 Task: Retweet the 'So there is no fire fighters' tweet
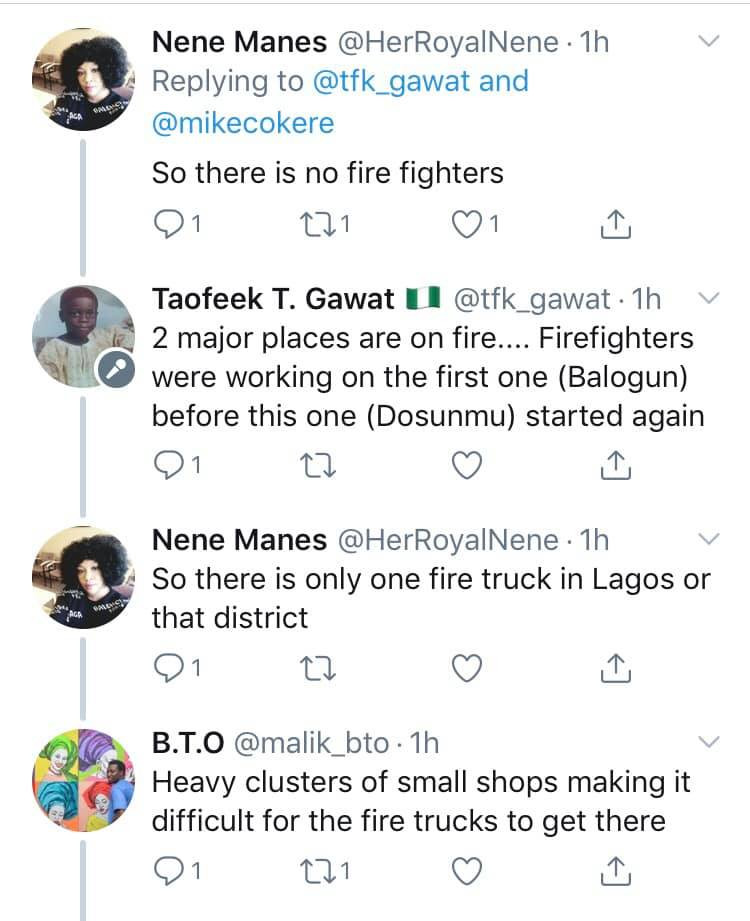pyautogui.click(x=320, y=225)
